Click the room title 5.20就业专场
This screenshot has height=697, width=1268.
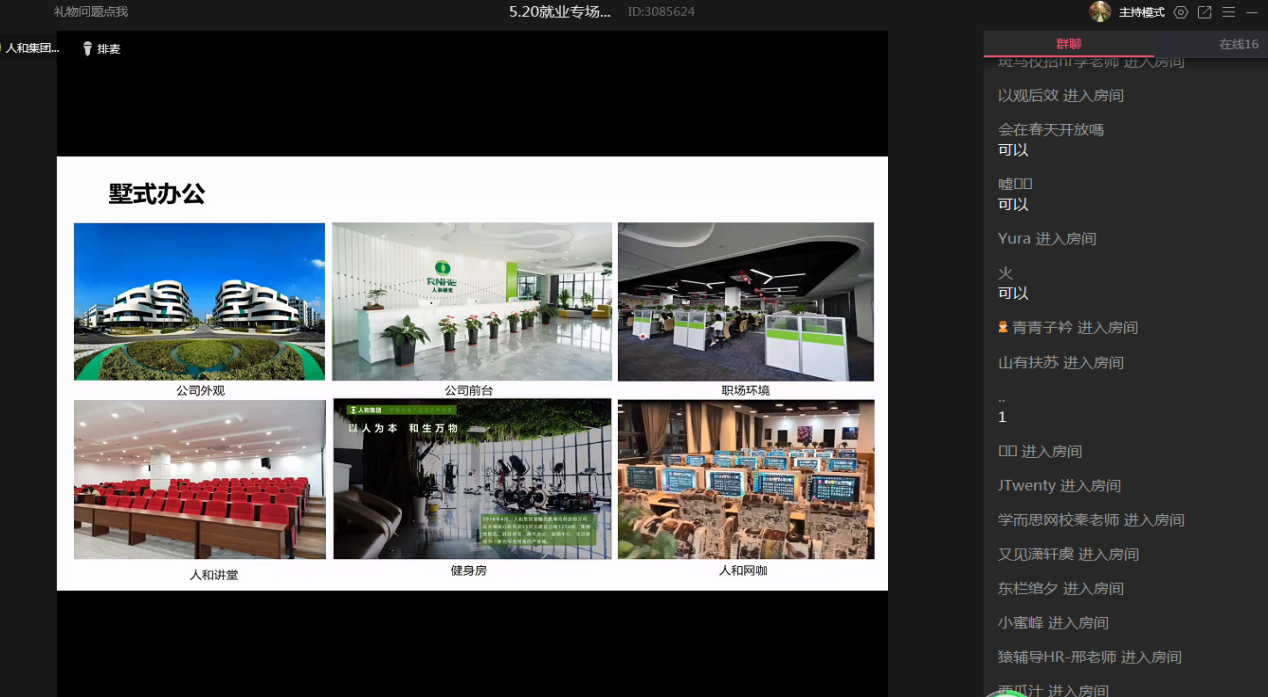559,12
